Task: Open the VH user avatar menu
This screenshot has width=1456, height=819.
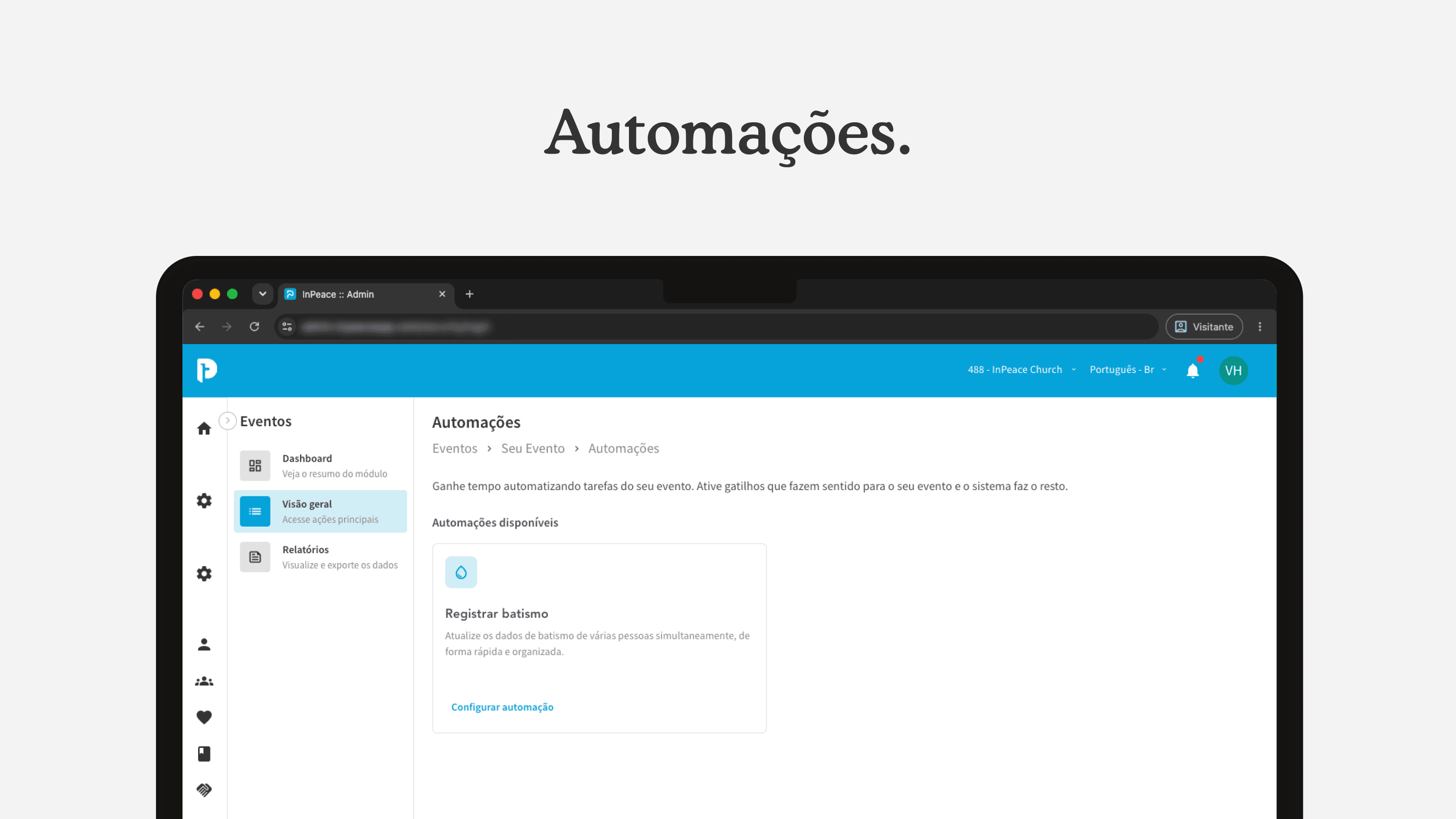Action: (1233, 370)
